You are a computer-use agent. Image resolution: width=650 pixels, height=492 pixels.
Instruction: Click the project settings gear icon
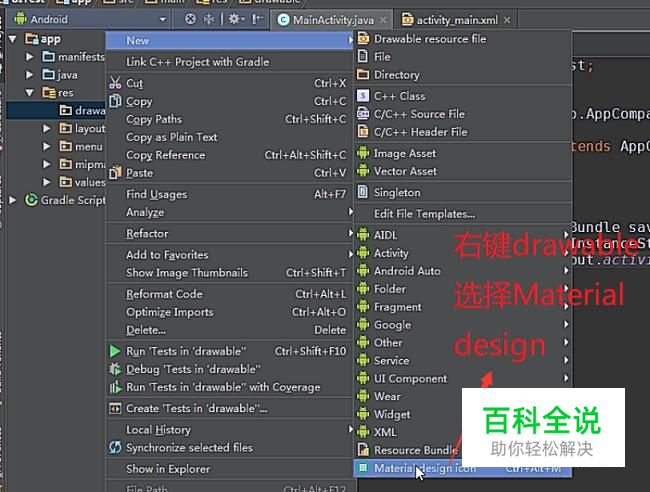click(235, 19)
